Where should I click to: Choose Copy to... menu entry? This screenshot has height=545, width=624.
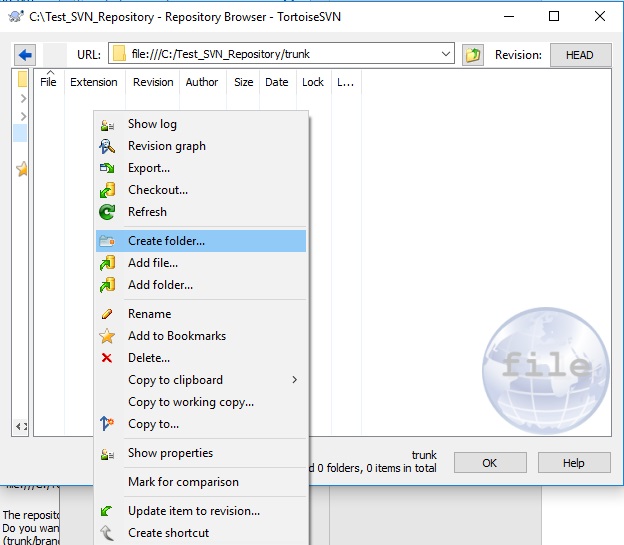coord(201,424)
